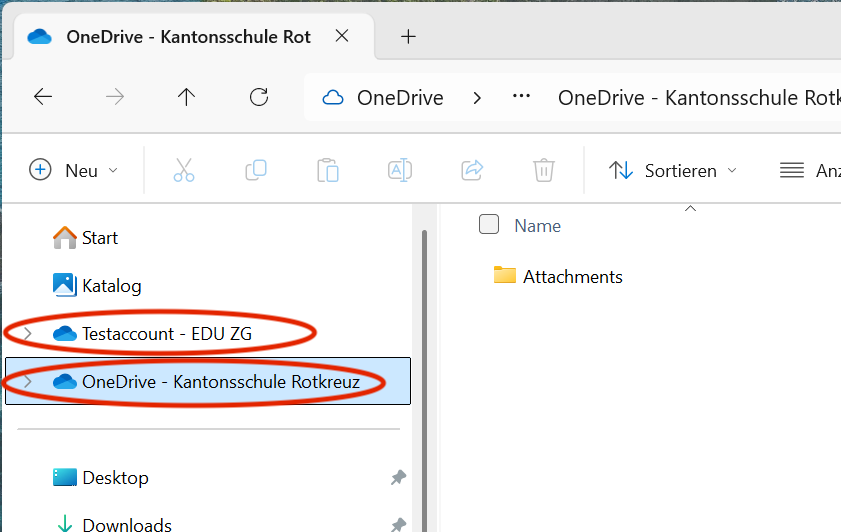Open Katalog in navigation pane

point(97,285)
